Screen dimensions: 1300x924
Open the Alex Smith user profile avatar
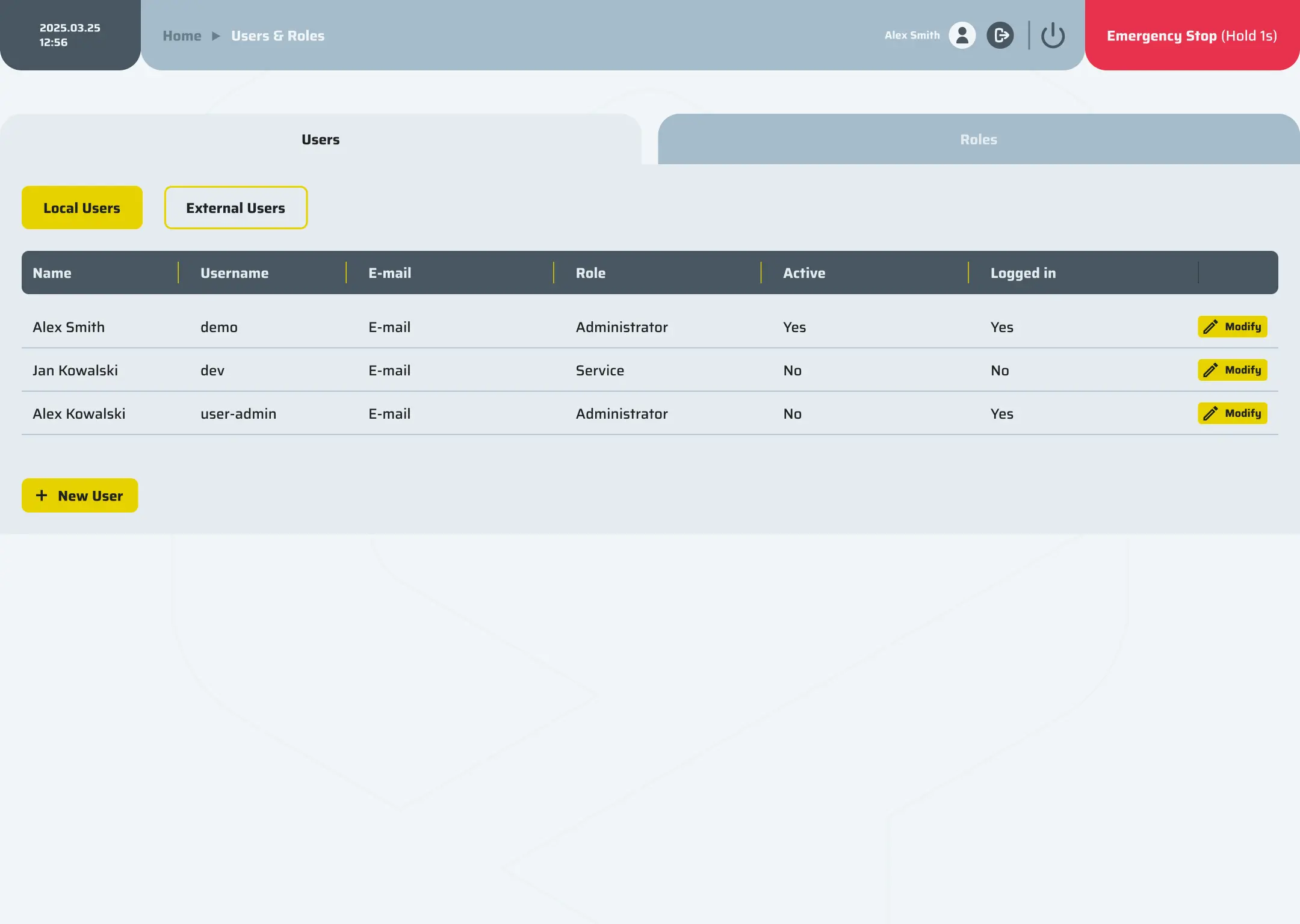(x=961, y=35)
